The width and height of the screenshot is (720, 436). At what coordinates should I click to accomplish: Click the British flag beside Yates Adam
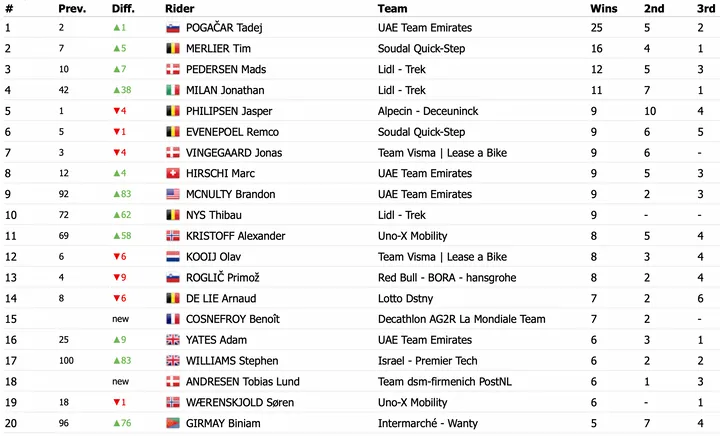pyautogui.click(x=173, y=340)
